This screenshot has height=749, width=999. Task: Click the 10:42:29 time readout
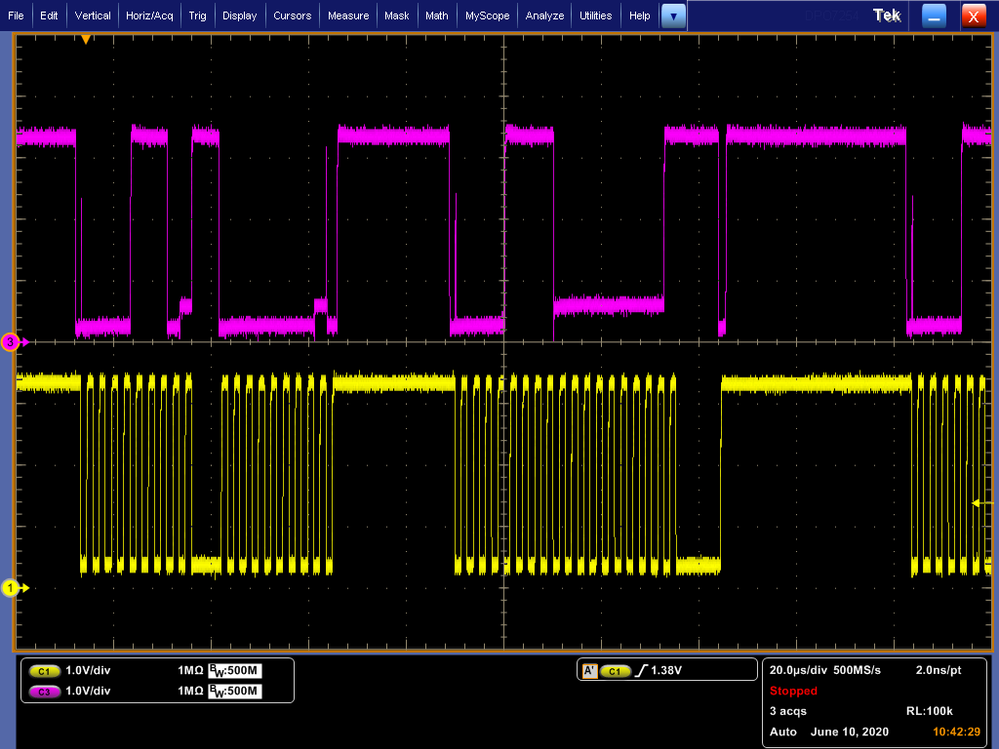[956, 732]
